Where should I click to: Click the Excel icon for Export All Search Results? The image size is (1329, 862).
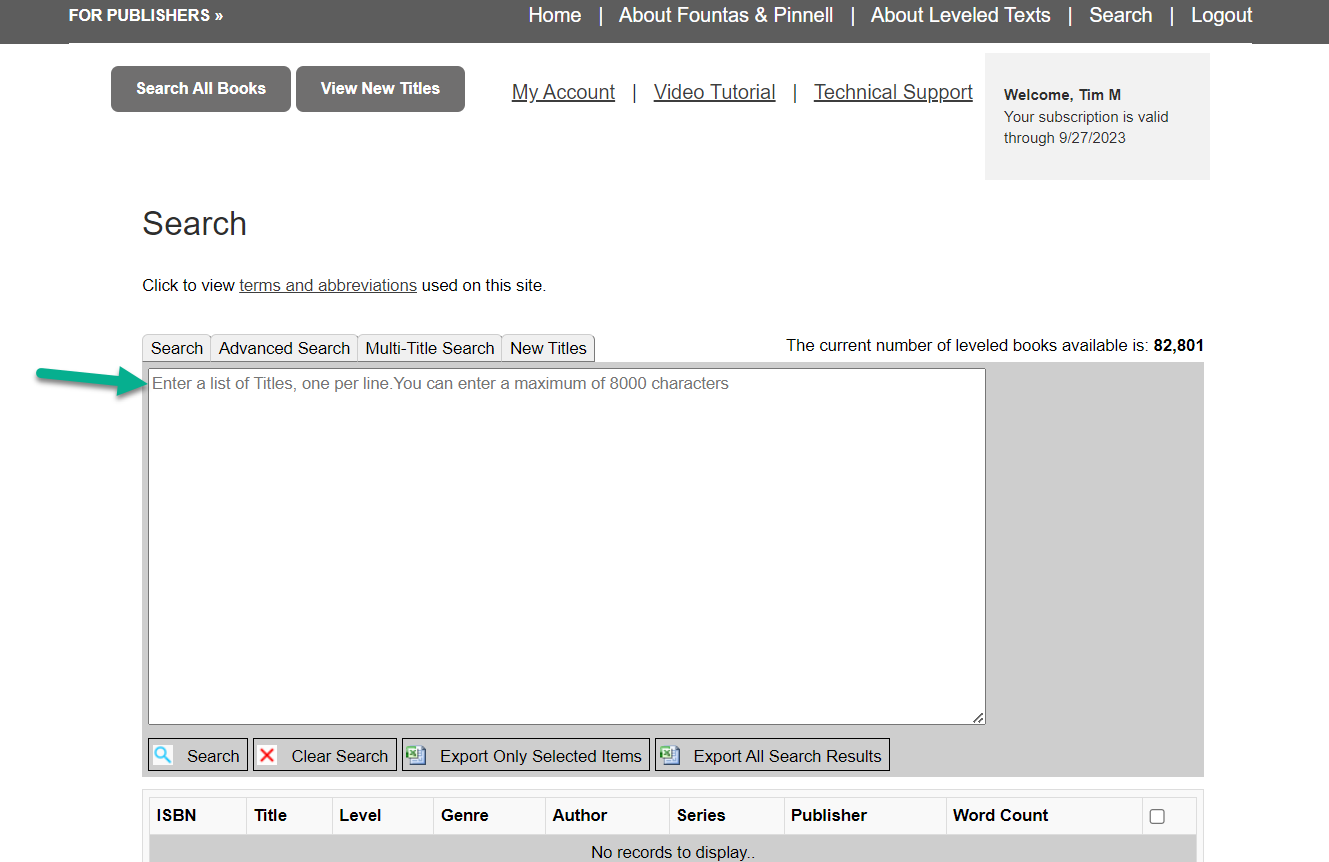(670, 755)
